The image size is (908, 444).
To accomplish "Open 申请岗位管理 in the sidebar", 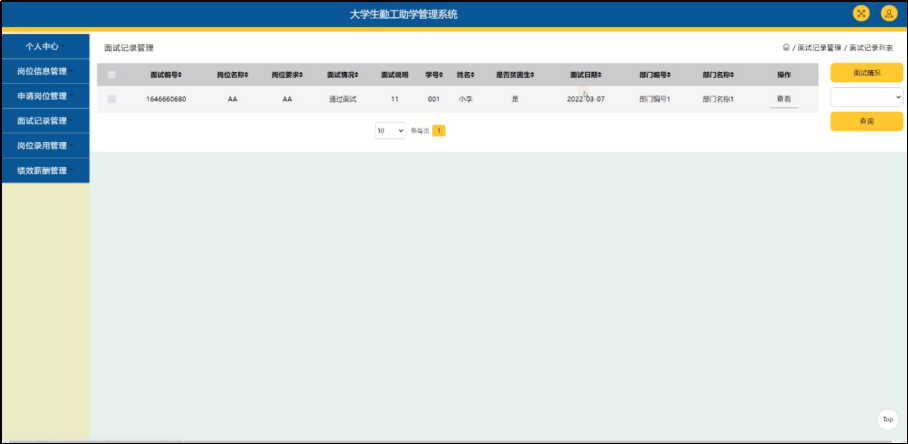I will (45, 96).
